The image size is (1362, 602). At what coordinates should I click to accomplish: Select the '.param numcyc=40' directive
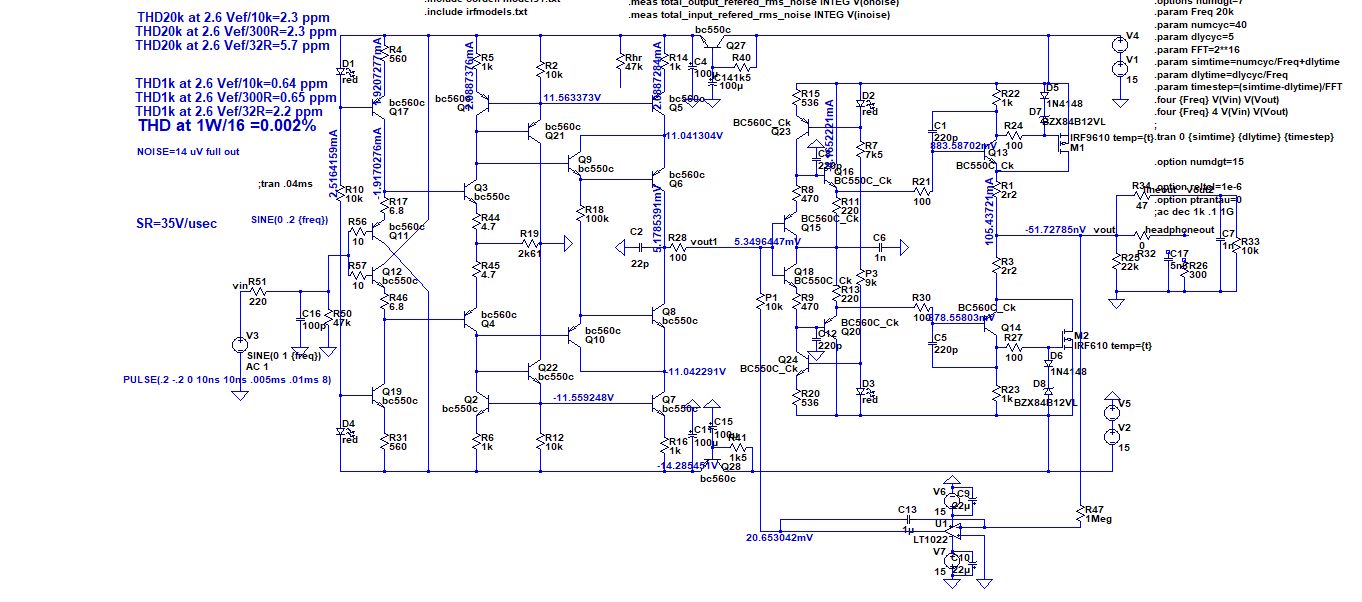click(x=1201, y=25)
